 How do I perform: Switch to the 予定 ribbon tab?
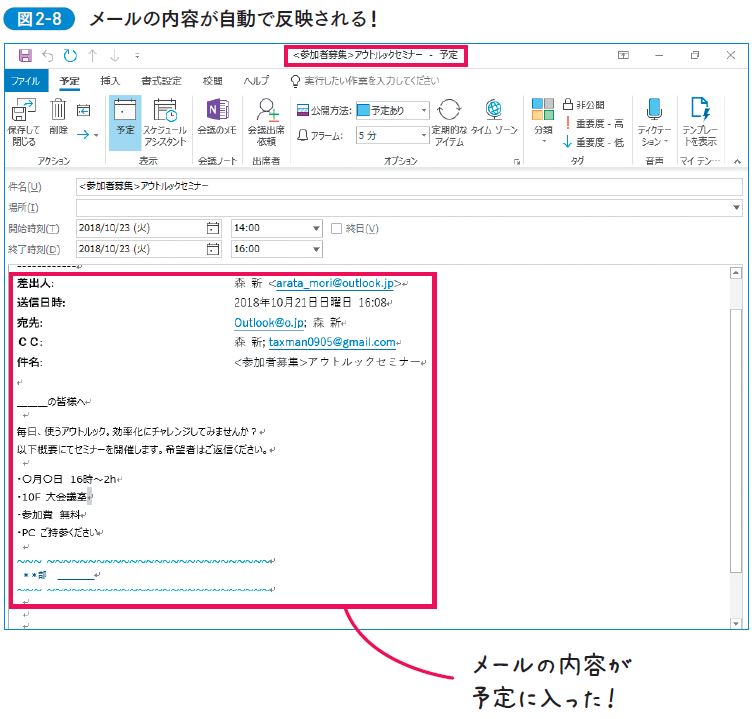[x=69, y=81]
